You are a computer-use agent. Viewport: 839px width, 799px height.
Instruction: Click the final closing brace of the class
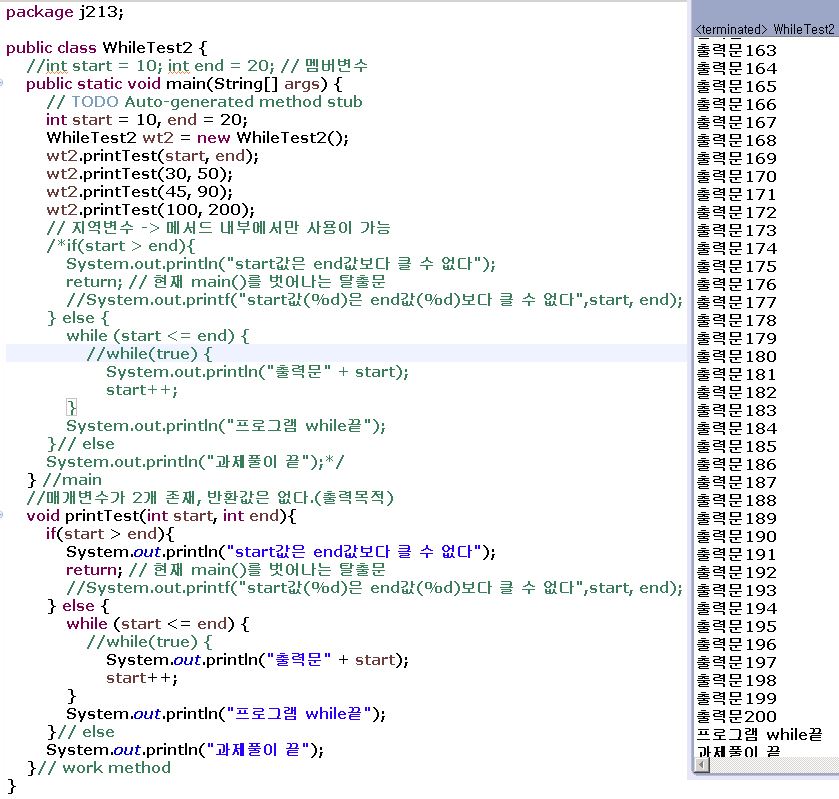point(12,786)
